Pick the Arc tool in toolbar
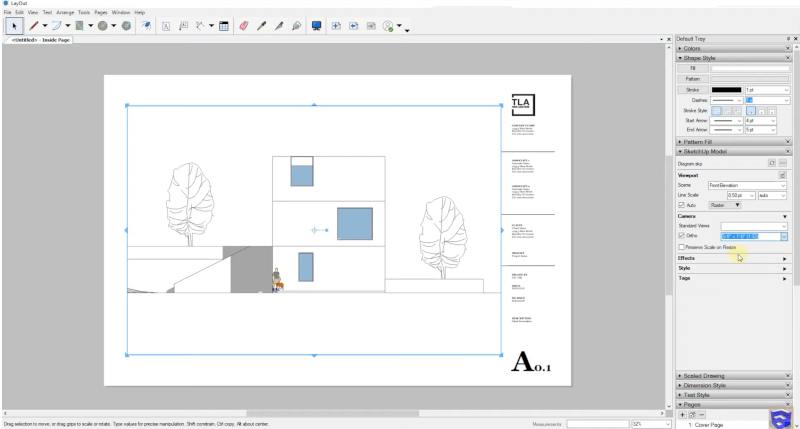The image size is (800, 429). [57, 26]
